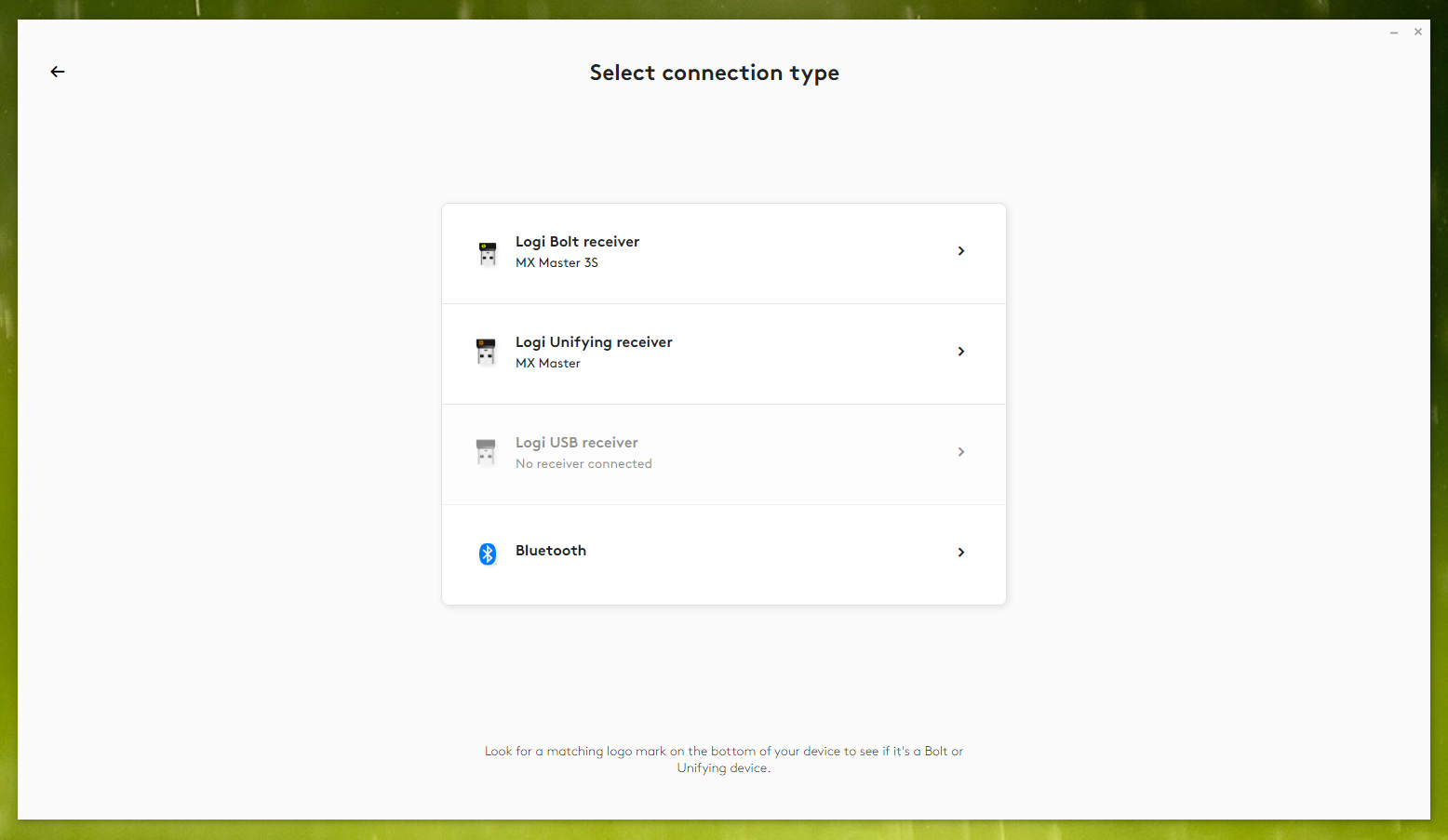1448x840 pixels.
Task: Click the greyed Logi USB receiver icon
Action: coord(486,452)
